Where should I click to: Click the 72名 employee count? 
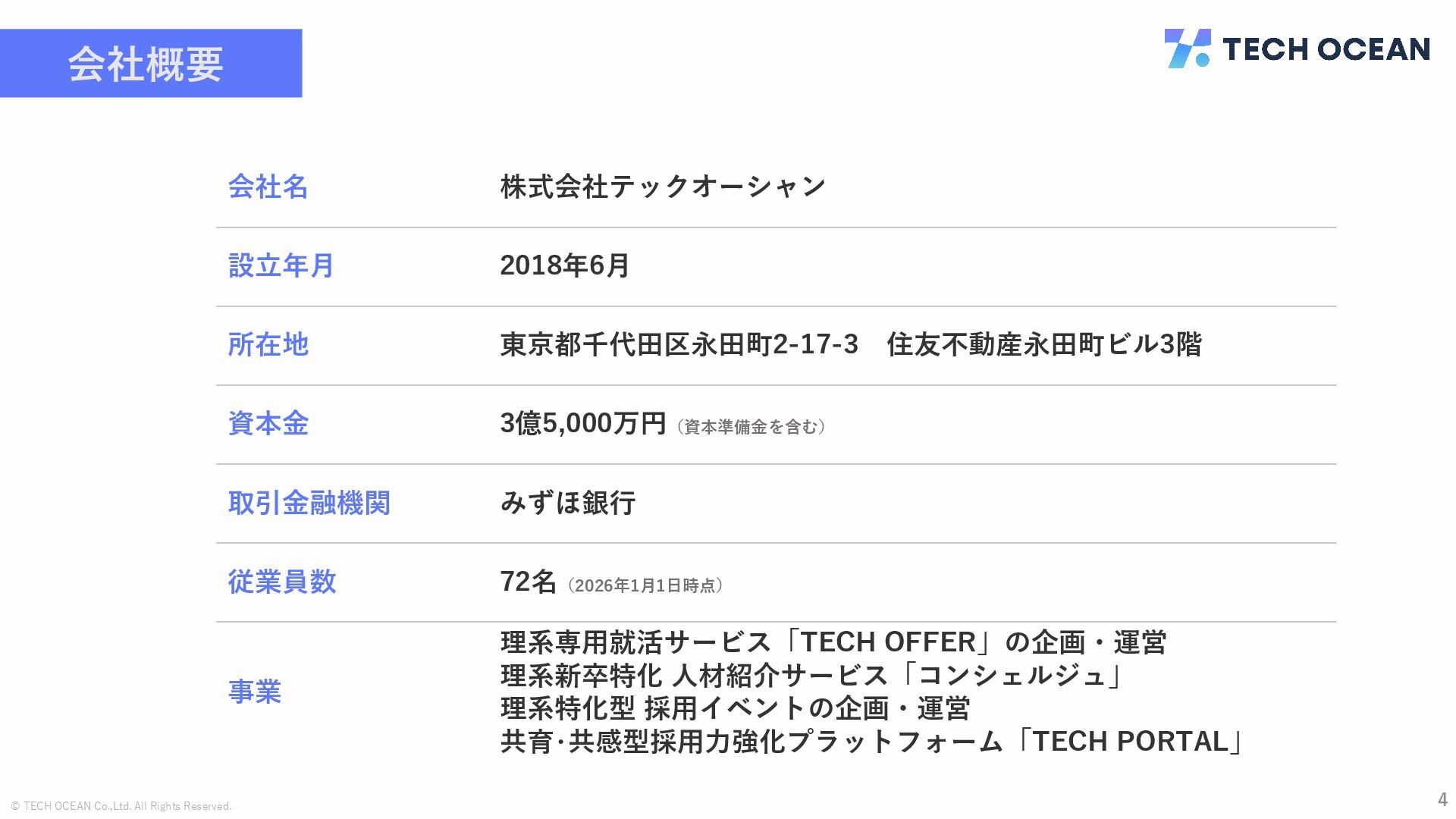[529, 582]
